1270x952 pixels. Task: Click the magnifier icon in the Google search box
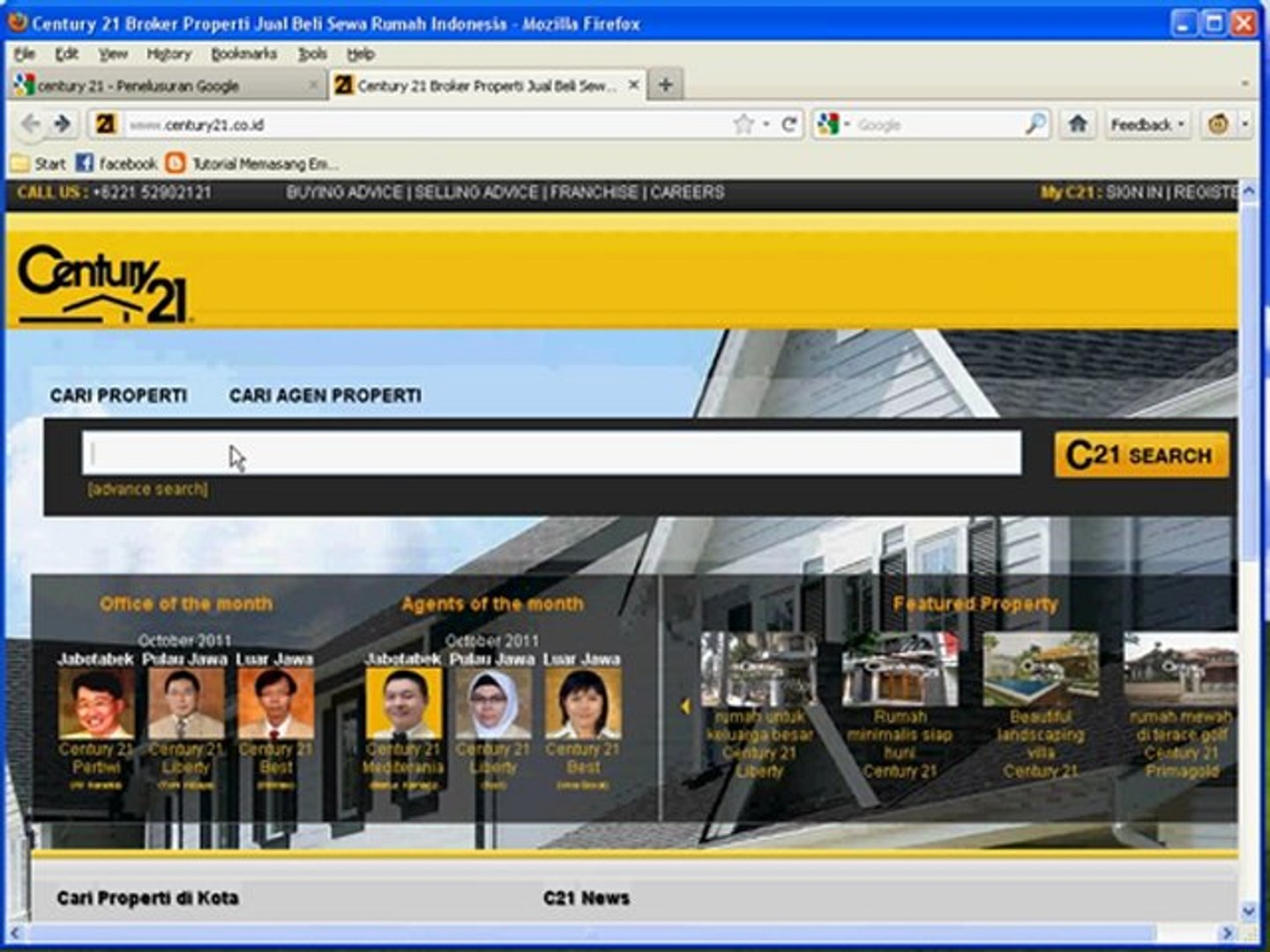pos(1035,124)
